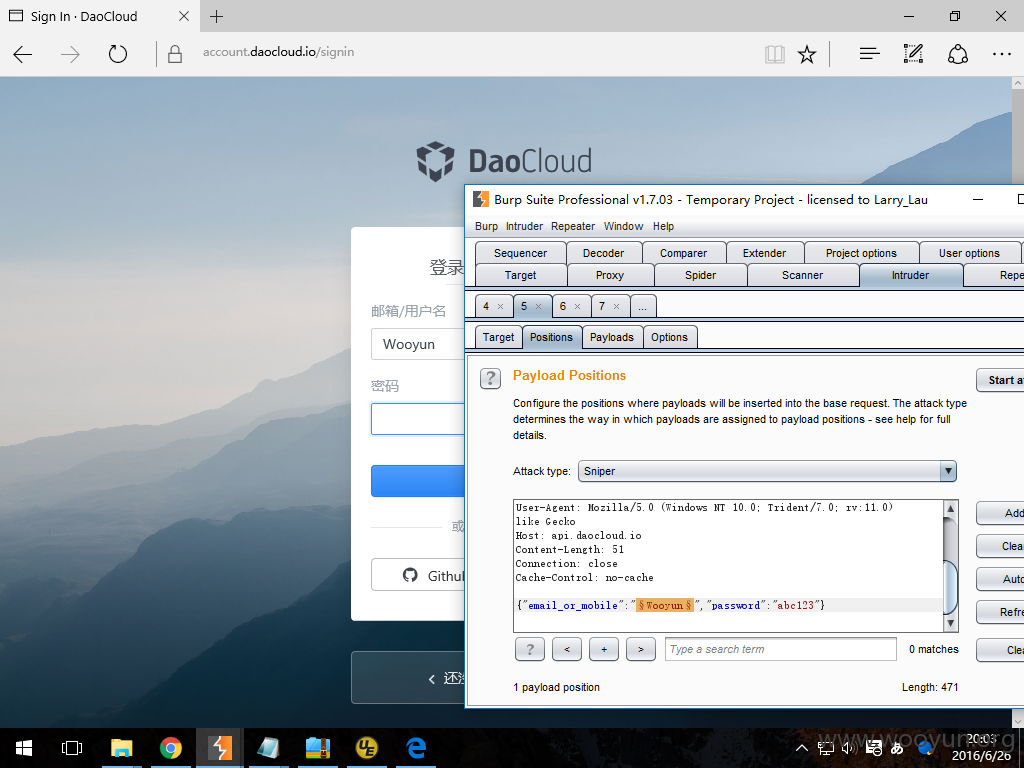1024x768 pixels.
Task: Select Intruder attack tab 5
Action: [x=524, y=306]
